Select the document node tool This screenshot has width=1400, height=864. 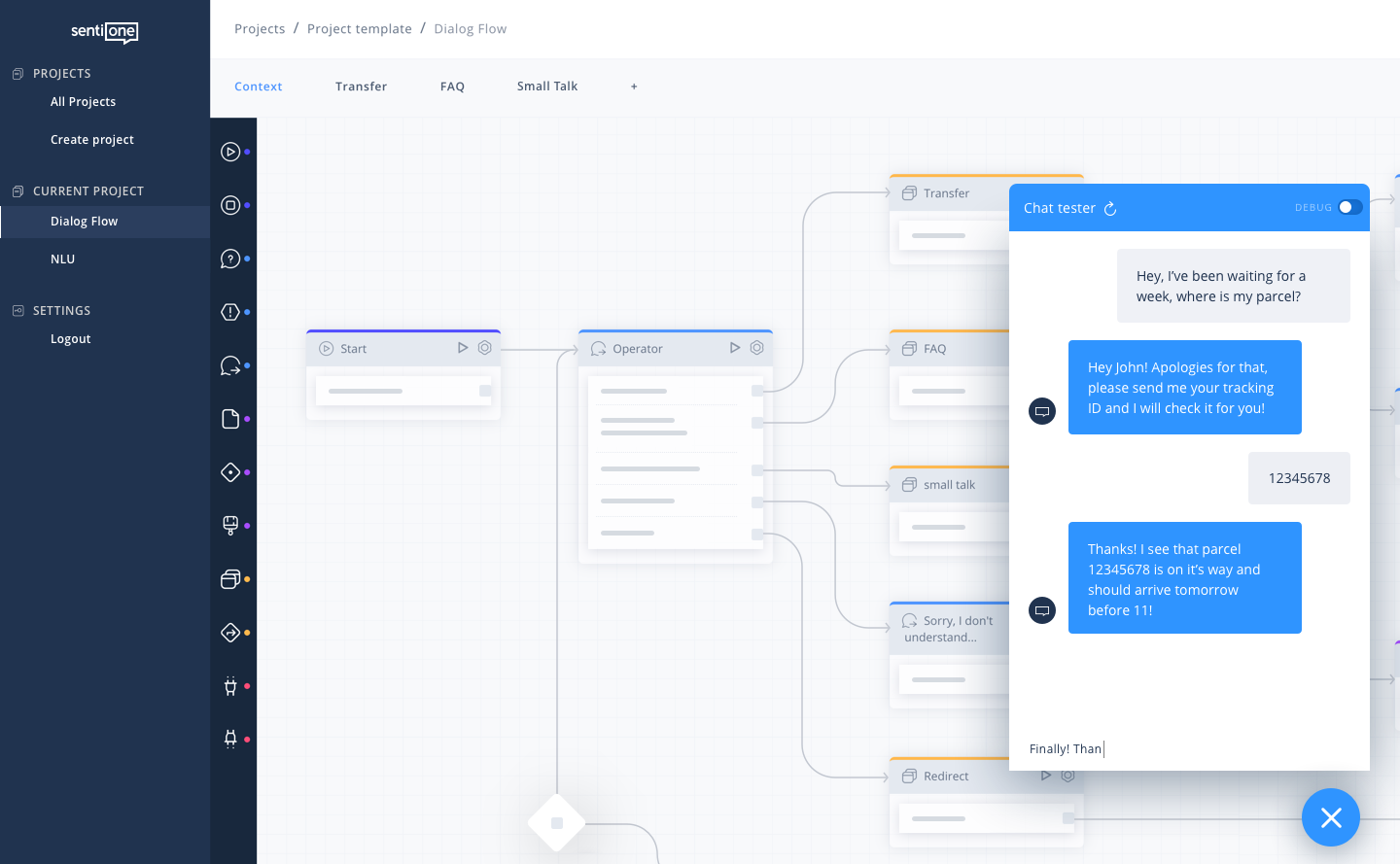coord(231,419)
